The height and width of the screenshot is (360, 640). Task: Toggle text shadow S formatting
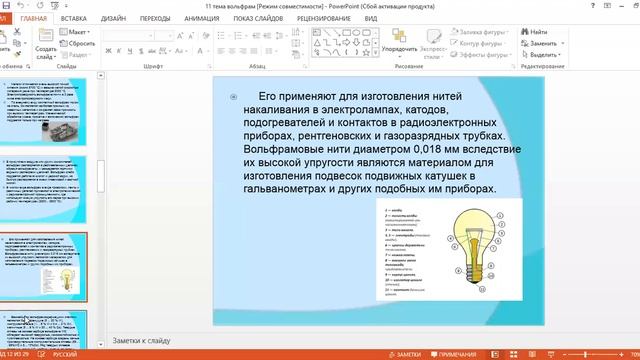tap(141, 51)
